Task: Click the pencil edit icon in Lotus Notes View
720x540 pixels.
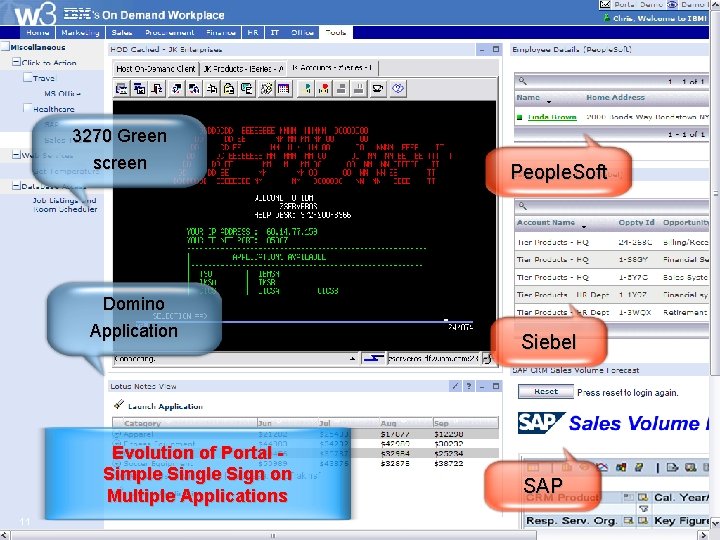Action: (455, 386)
